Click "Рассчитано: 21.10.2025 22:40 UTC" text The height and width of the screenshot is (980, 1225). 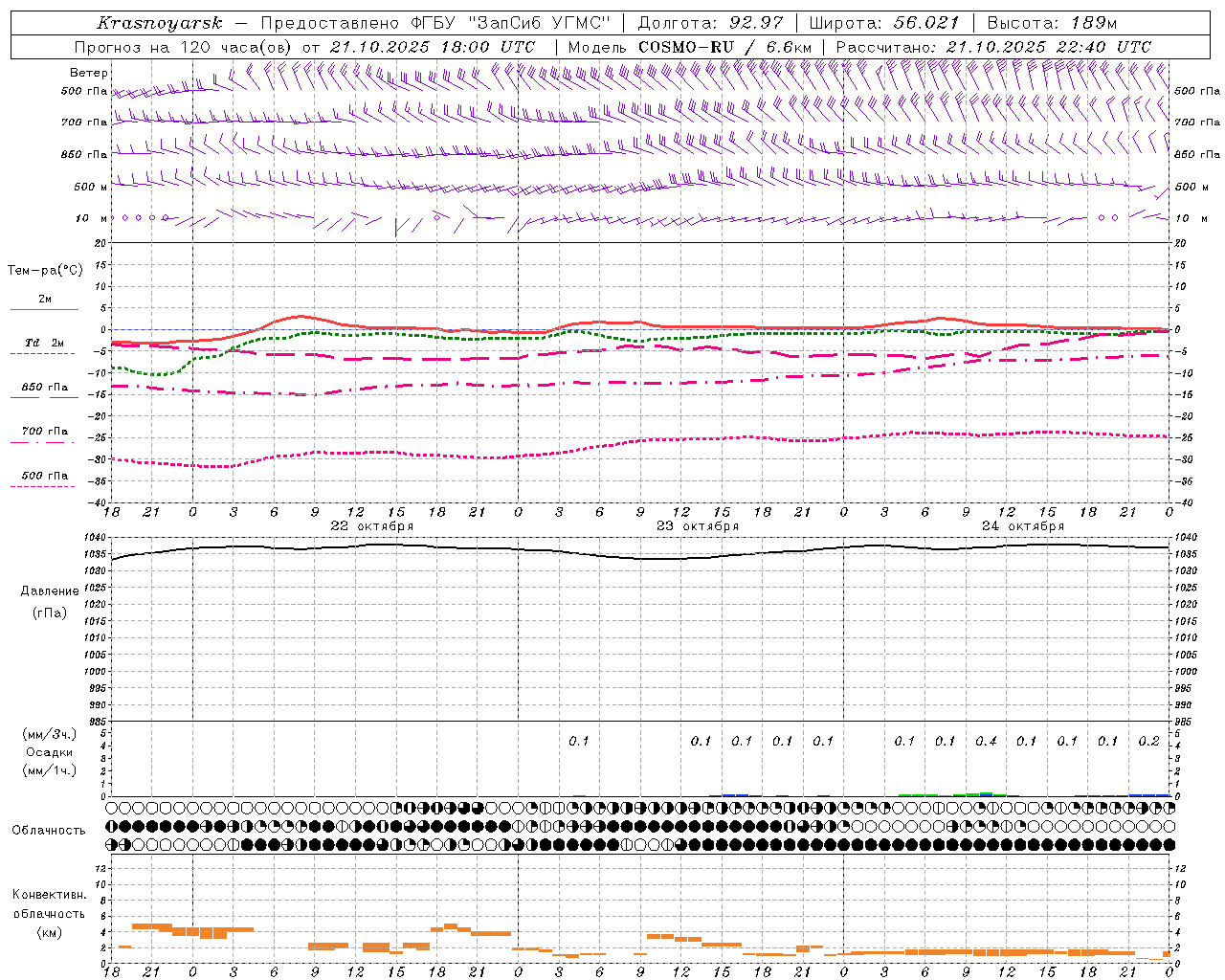[993, 47]
